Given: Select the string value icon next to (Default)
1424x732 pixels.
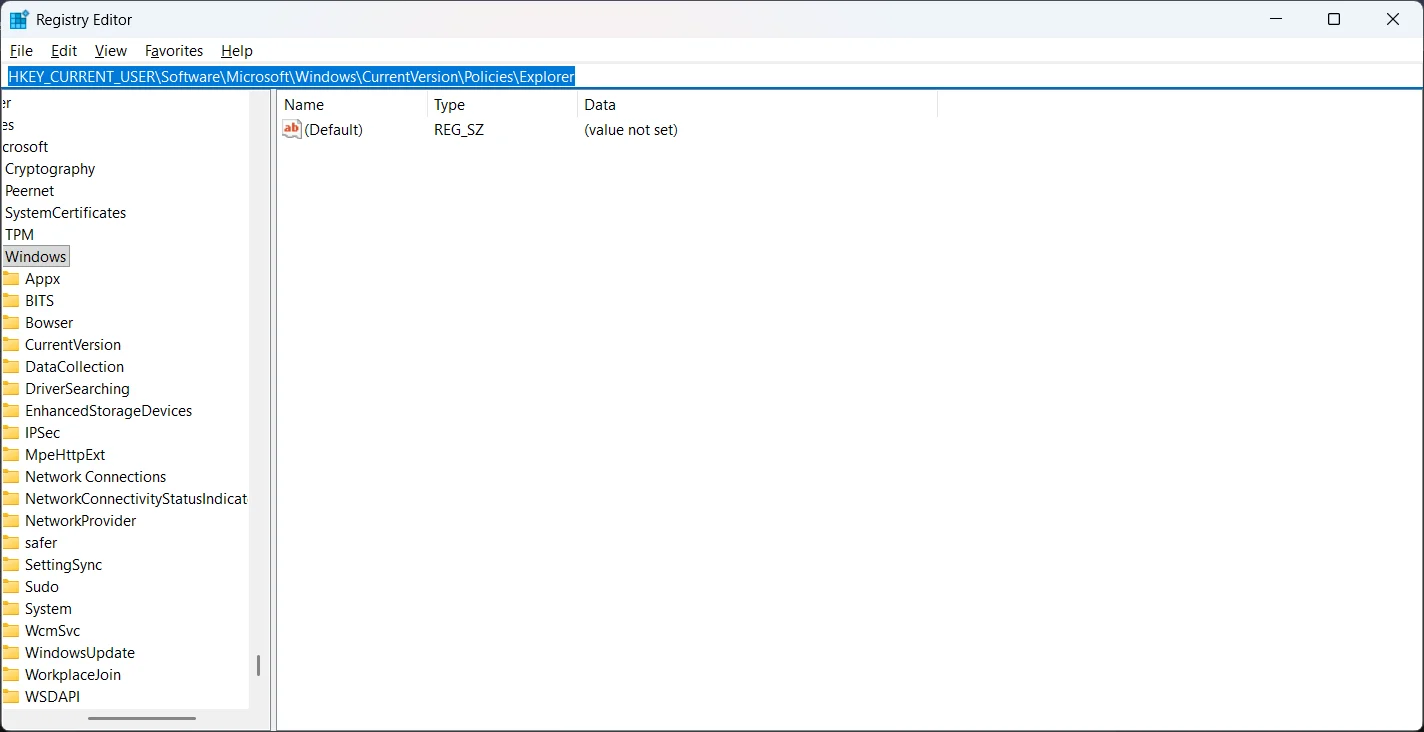Looking at the screenshot, I should point(291,129).
